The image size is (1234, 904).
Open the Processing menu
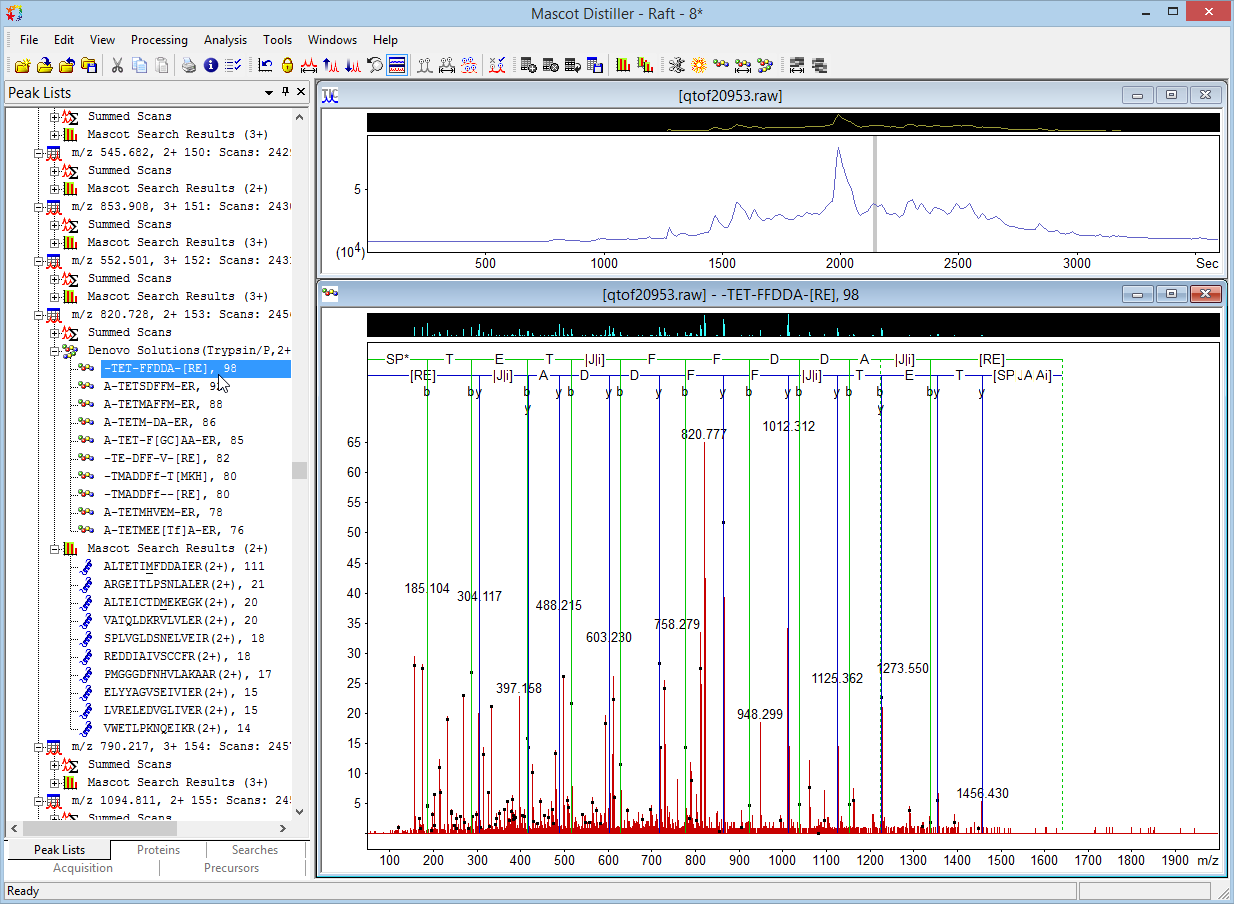[x=159, y=40]
